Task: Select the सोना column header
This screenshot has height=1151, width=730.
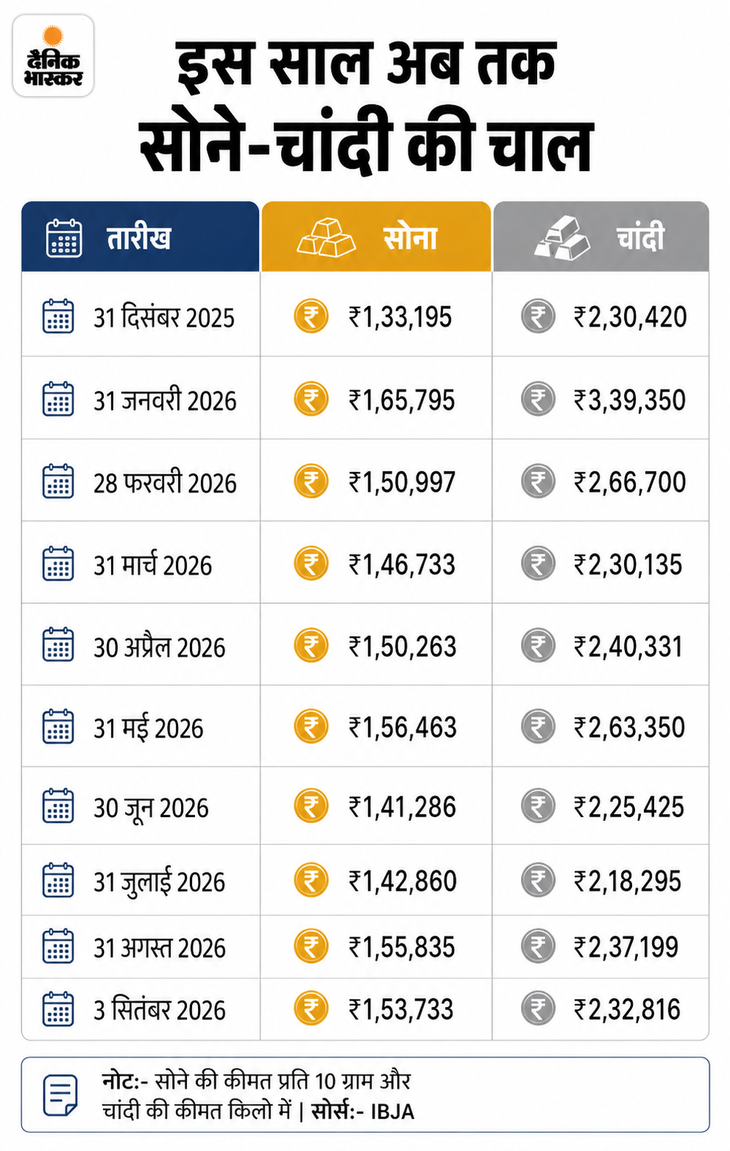Action: click(376, 236)
